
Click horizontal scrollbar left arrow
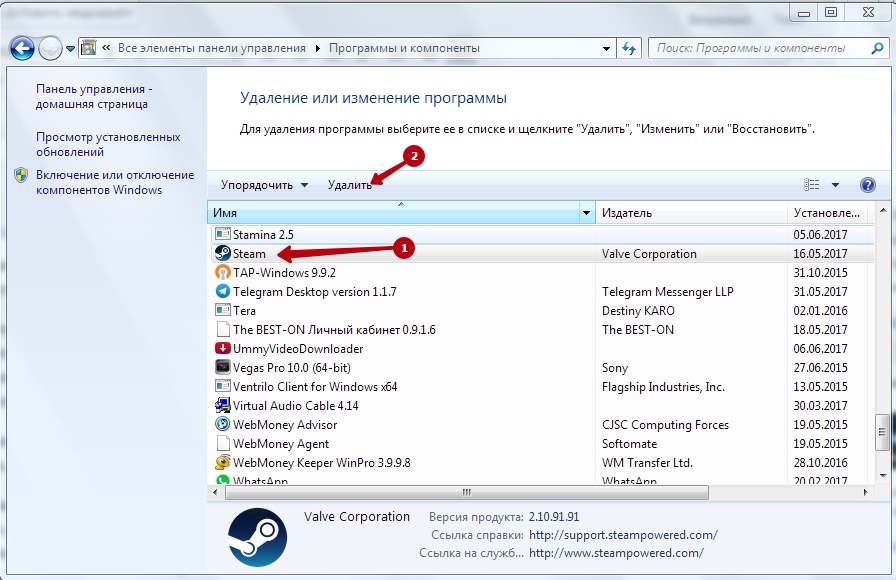(215, 493)
